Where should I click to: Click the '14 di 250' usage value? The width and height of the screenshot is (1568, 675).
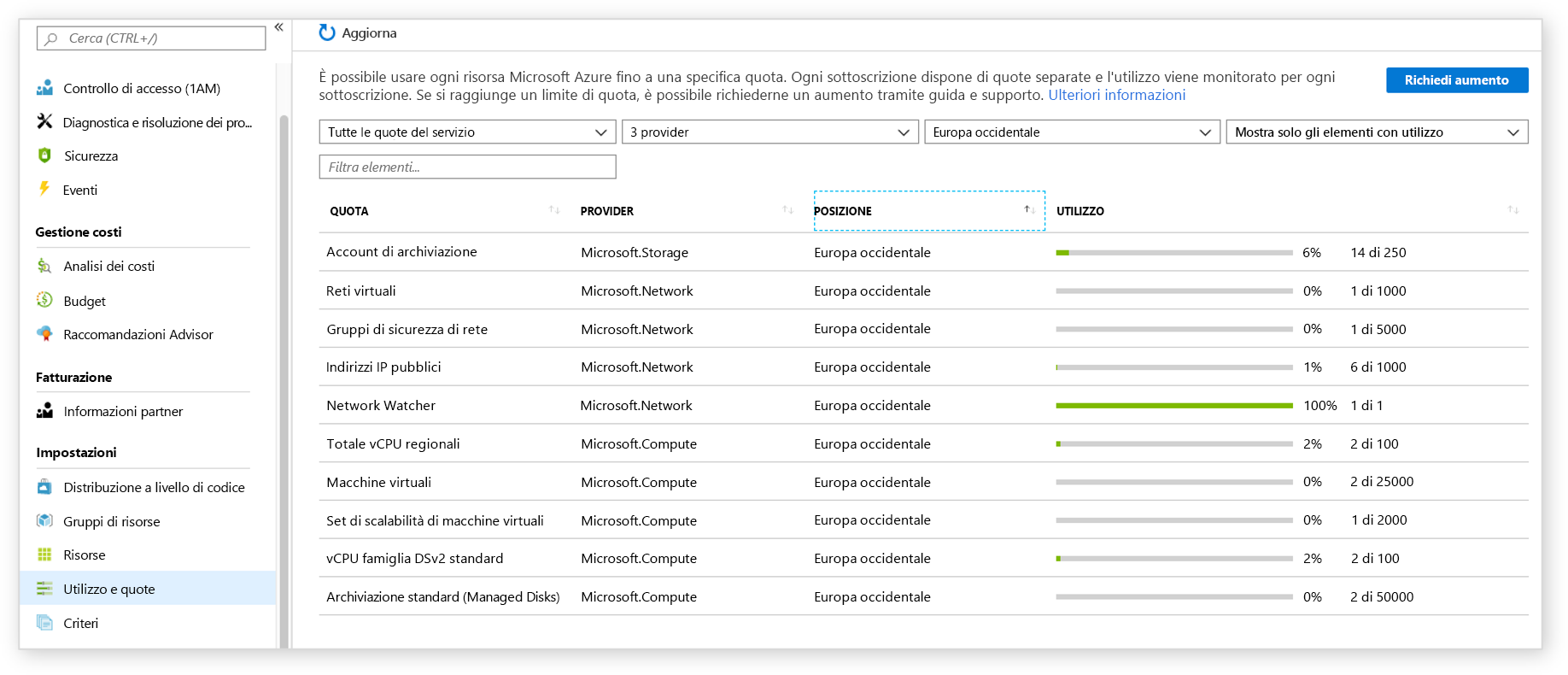click(x=1378, y=252)
